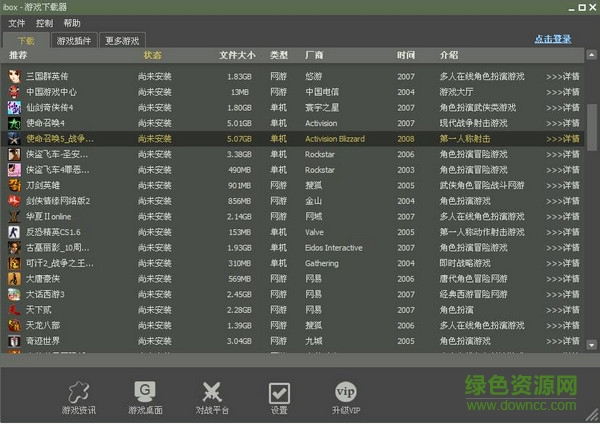Open the 控制 menu
Screen dimensions: 600x424
pos(44,23)
